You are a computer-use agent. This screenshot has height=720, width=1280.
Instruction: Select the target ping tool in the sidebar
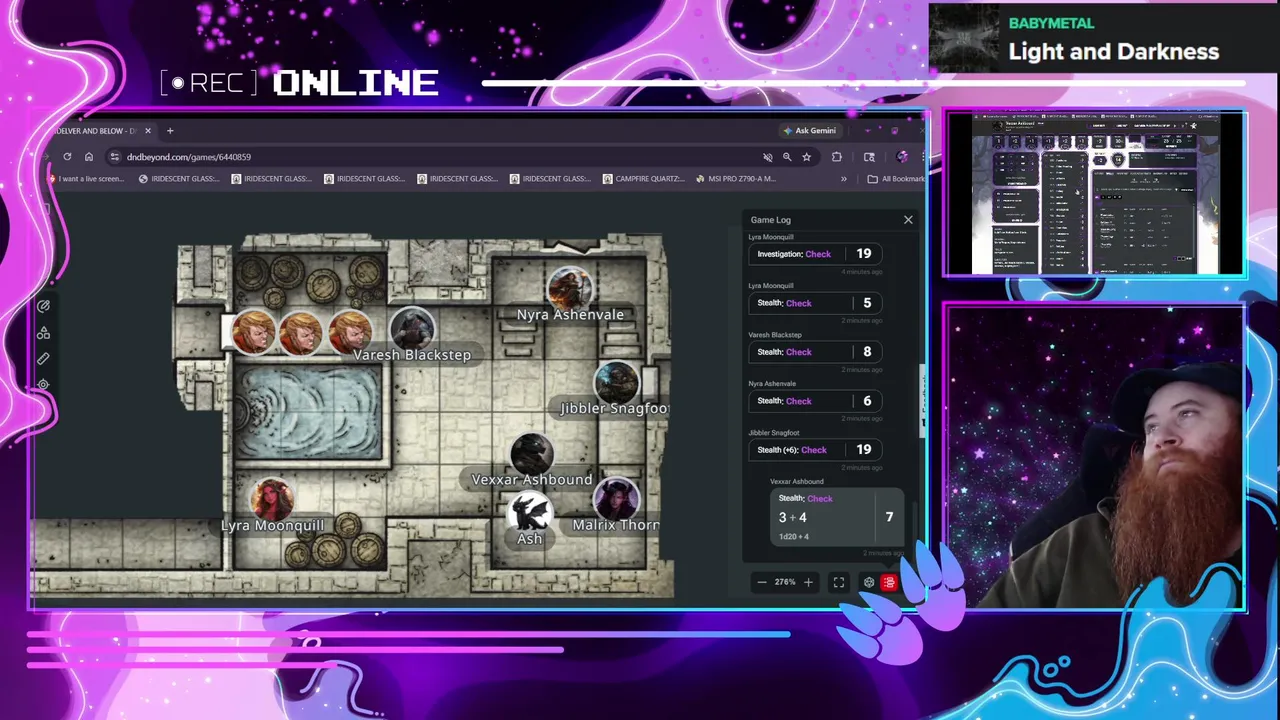[x=43, y=385]
